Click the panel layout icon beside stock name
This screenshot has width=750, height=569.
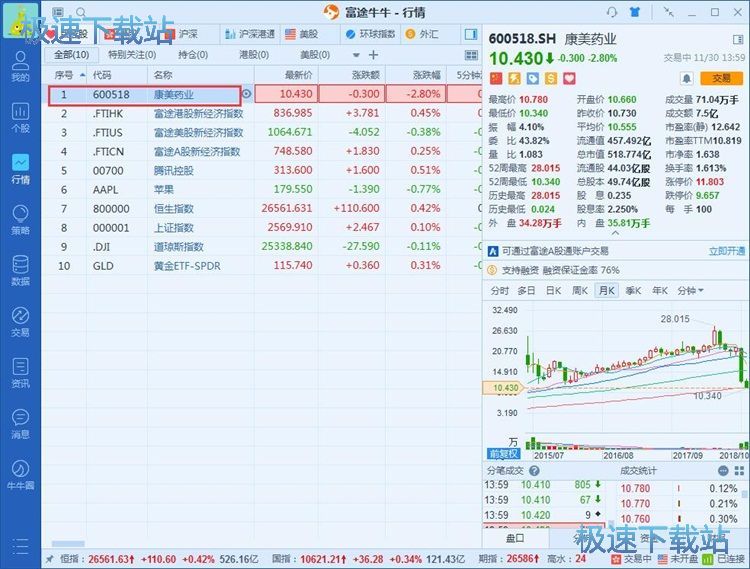tap(738, 39)
